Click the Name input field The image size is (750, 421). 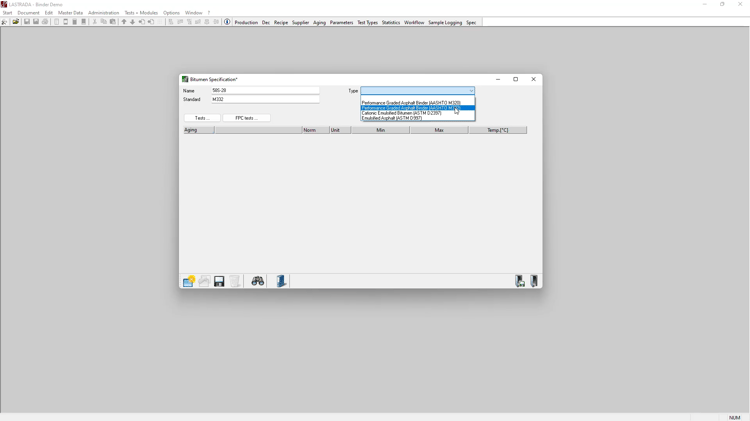(x=265, y=91)
